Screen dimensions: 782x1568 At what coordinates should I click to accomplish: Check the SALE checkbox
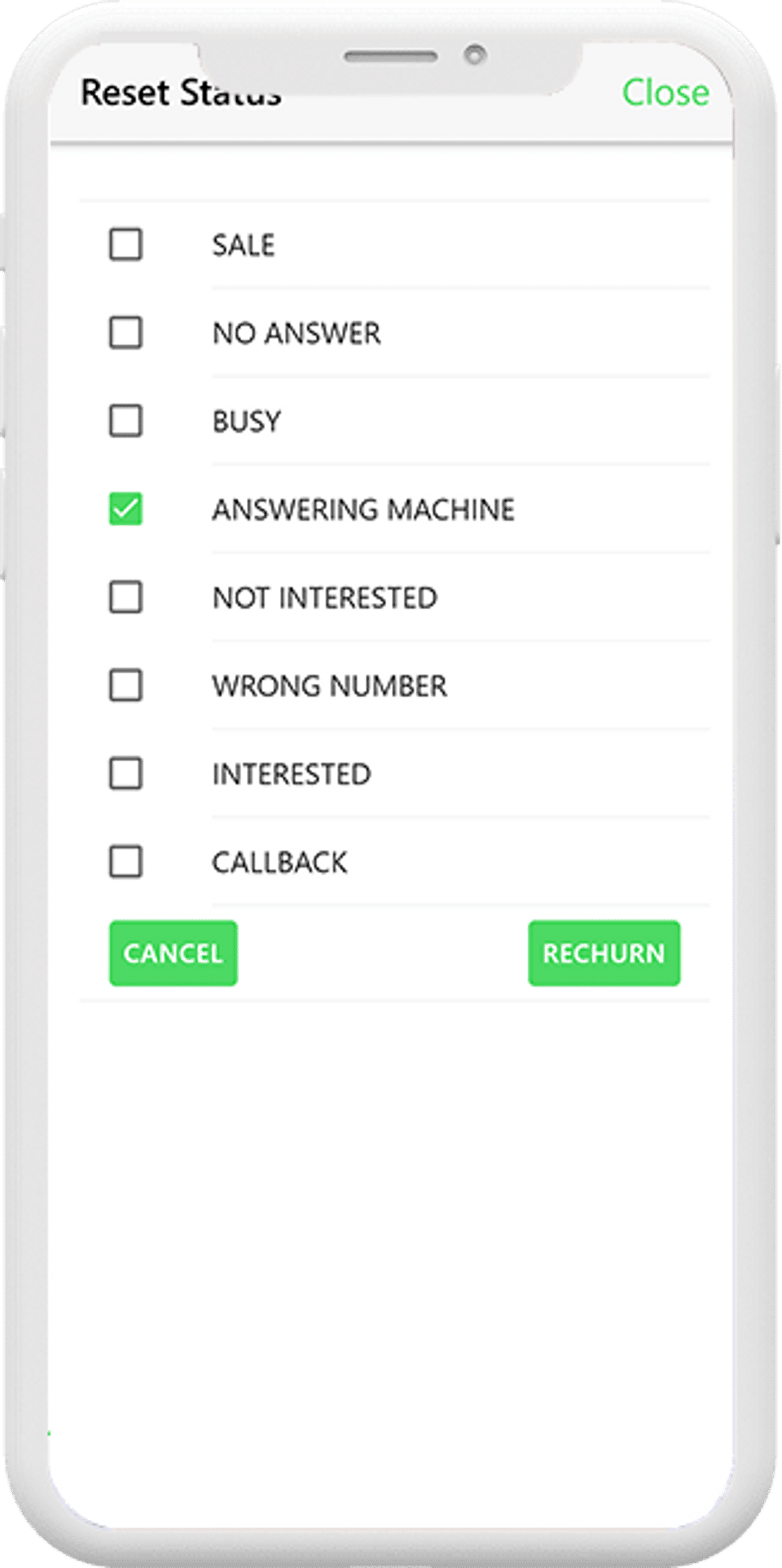point(125,244)
